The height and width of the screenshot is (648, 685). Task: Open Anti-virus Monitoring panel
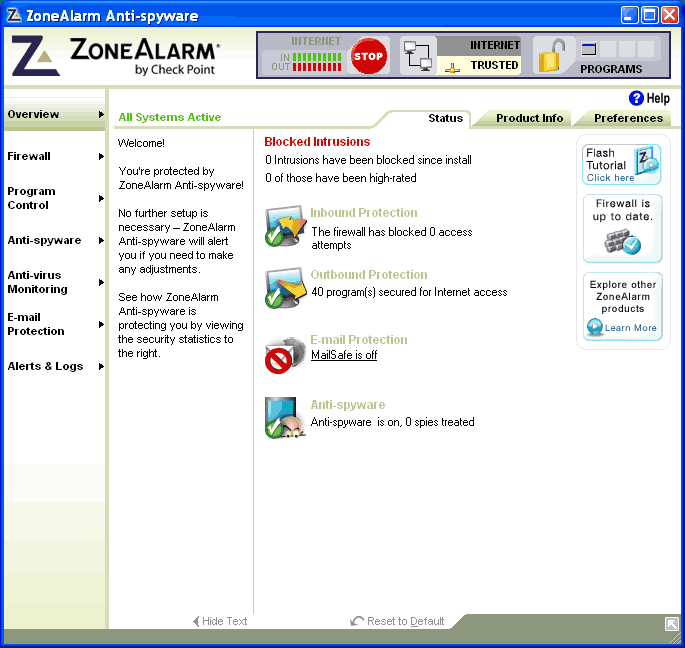point(38,282)
